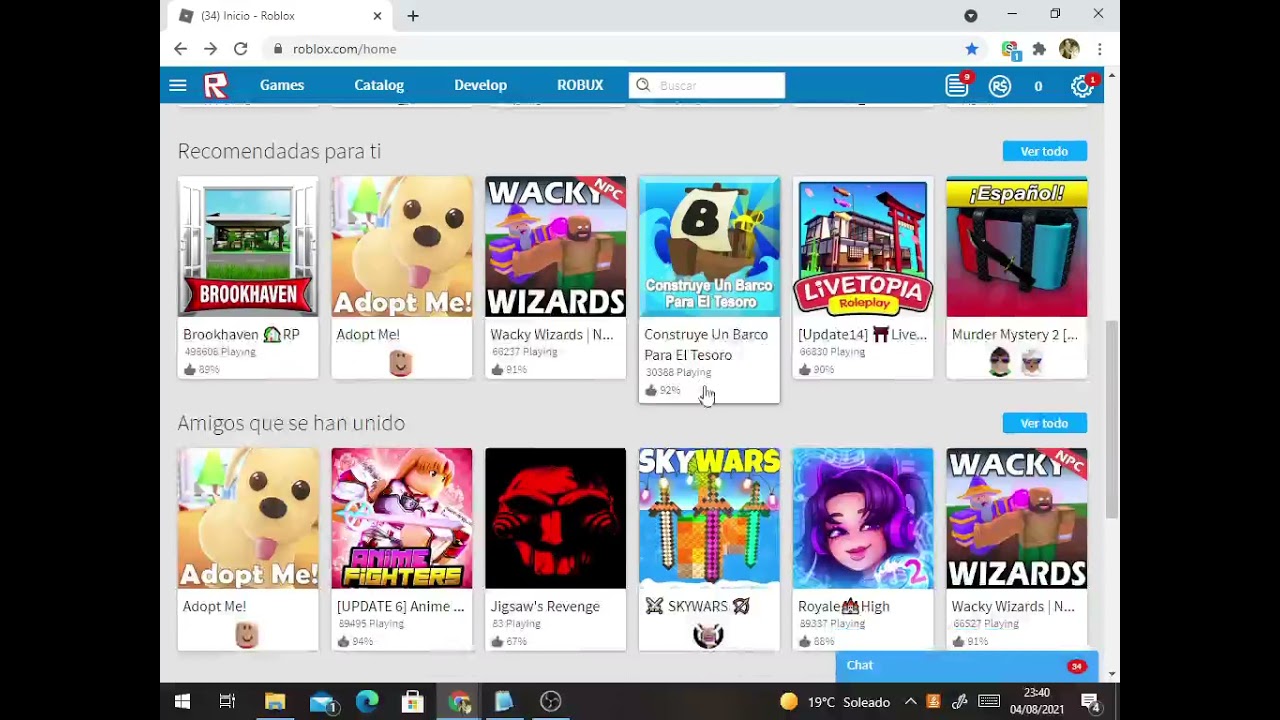Click the scrollbar up arrow

click(1112, 76)
